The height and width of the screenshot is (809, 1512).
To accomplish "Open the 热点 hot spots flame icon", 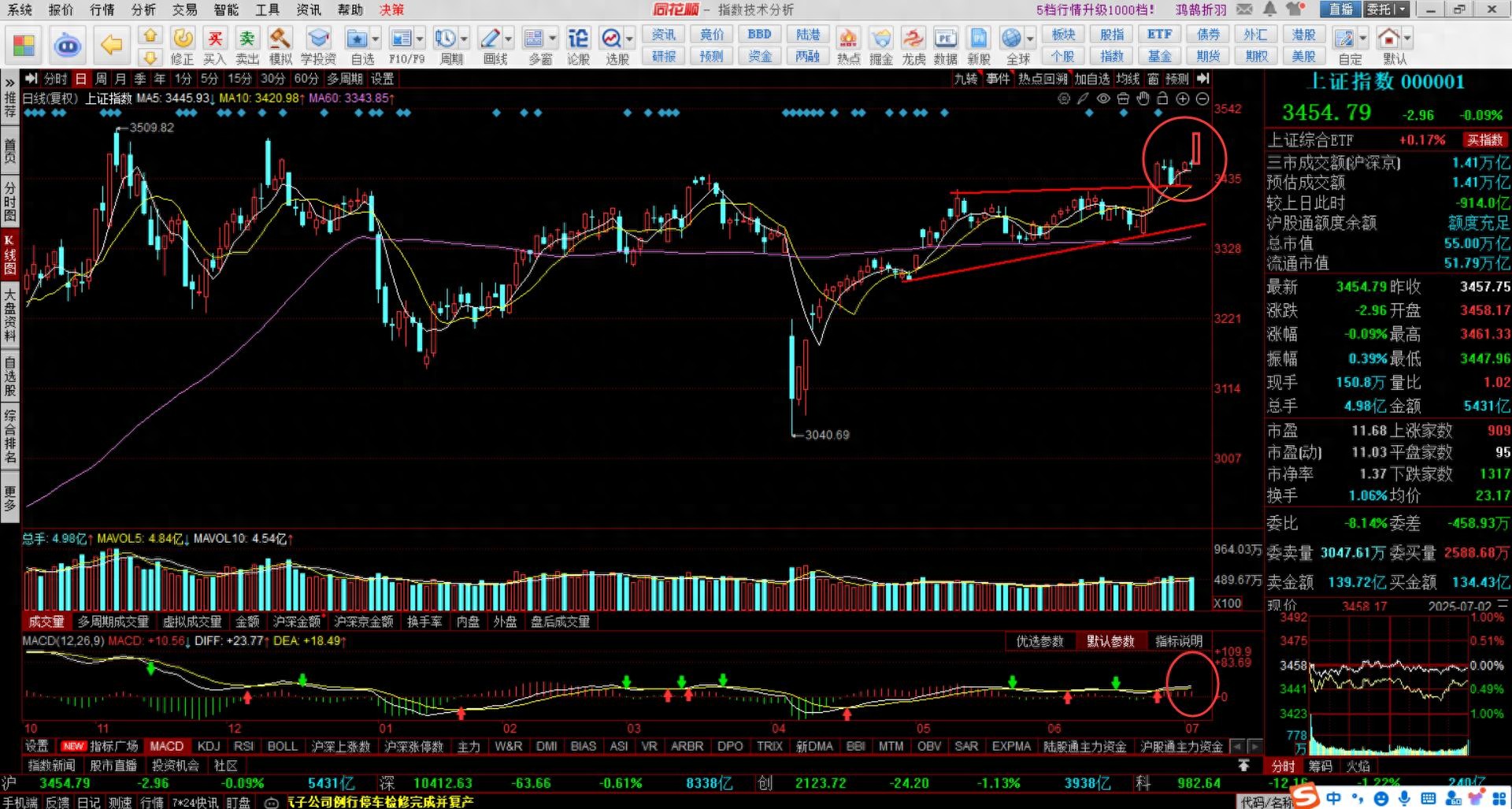I will point(848,46).
